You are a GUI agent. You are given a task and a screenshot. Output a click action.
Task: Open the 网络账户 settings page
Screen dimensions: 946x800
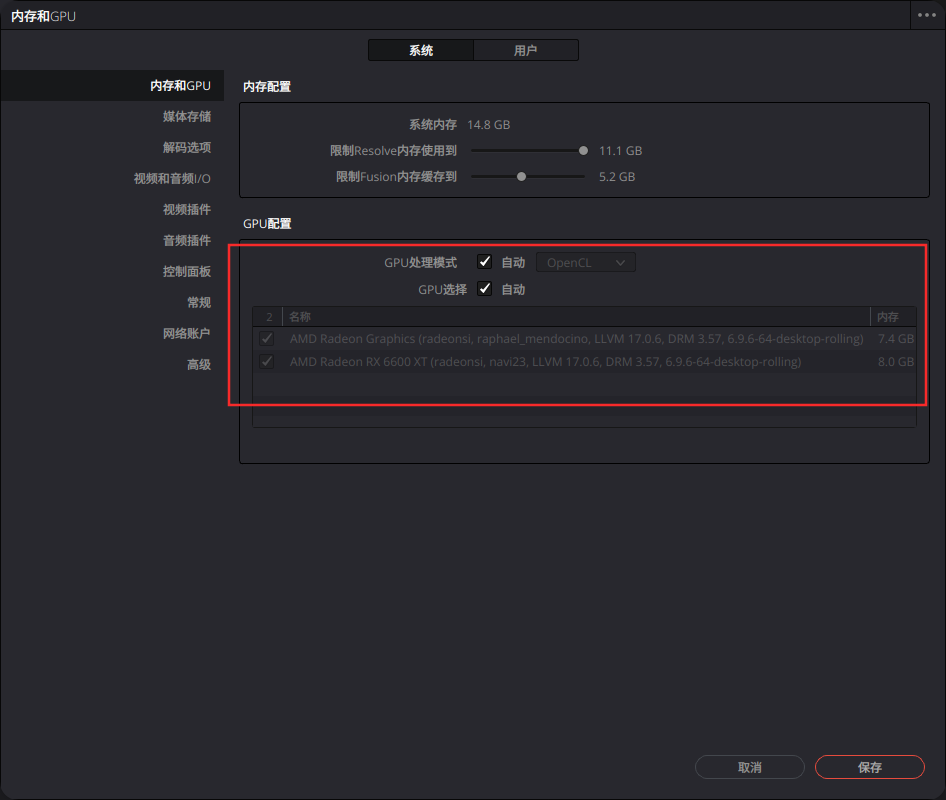(x=186, y=333)
